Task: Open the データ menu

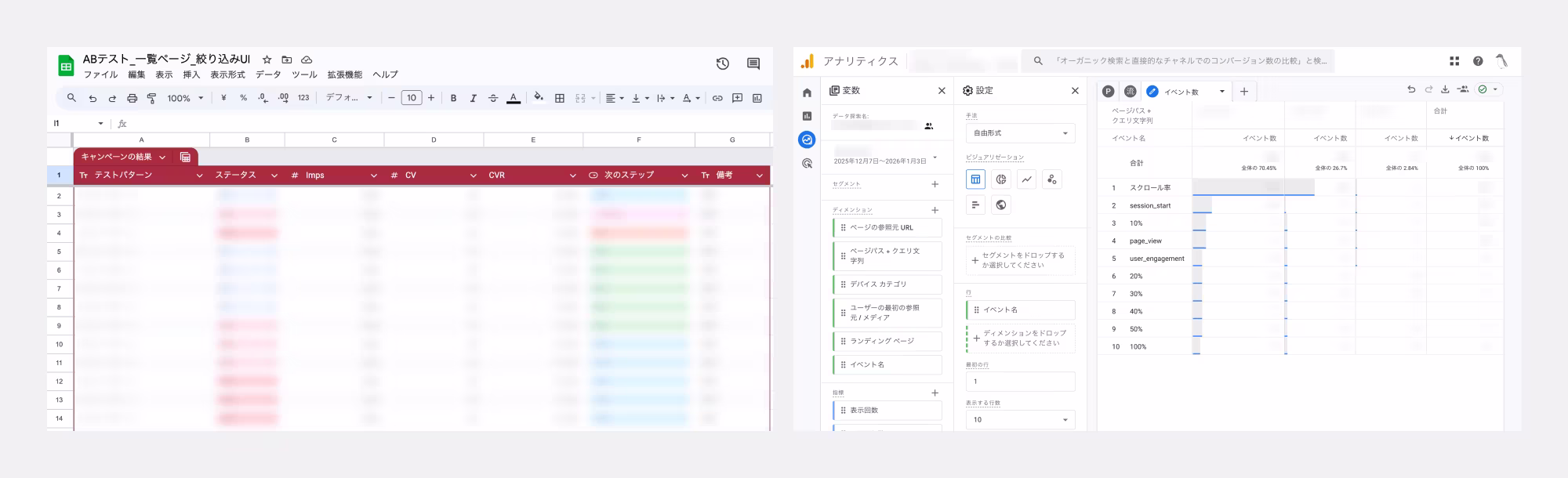Action: 268,74
